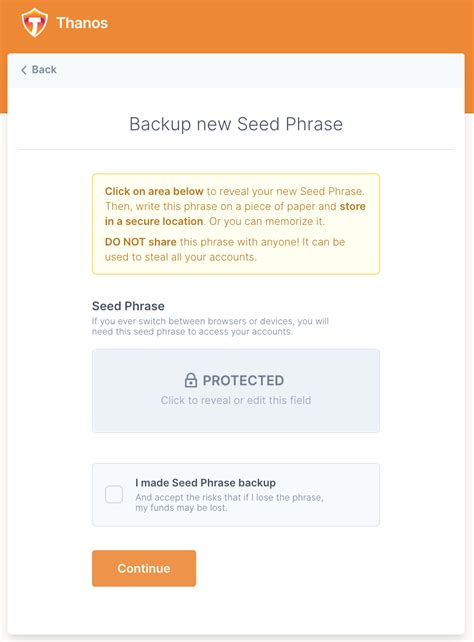Click the Continue button

tap(144, 568)
